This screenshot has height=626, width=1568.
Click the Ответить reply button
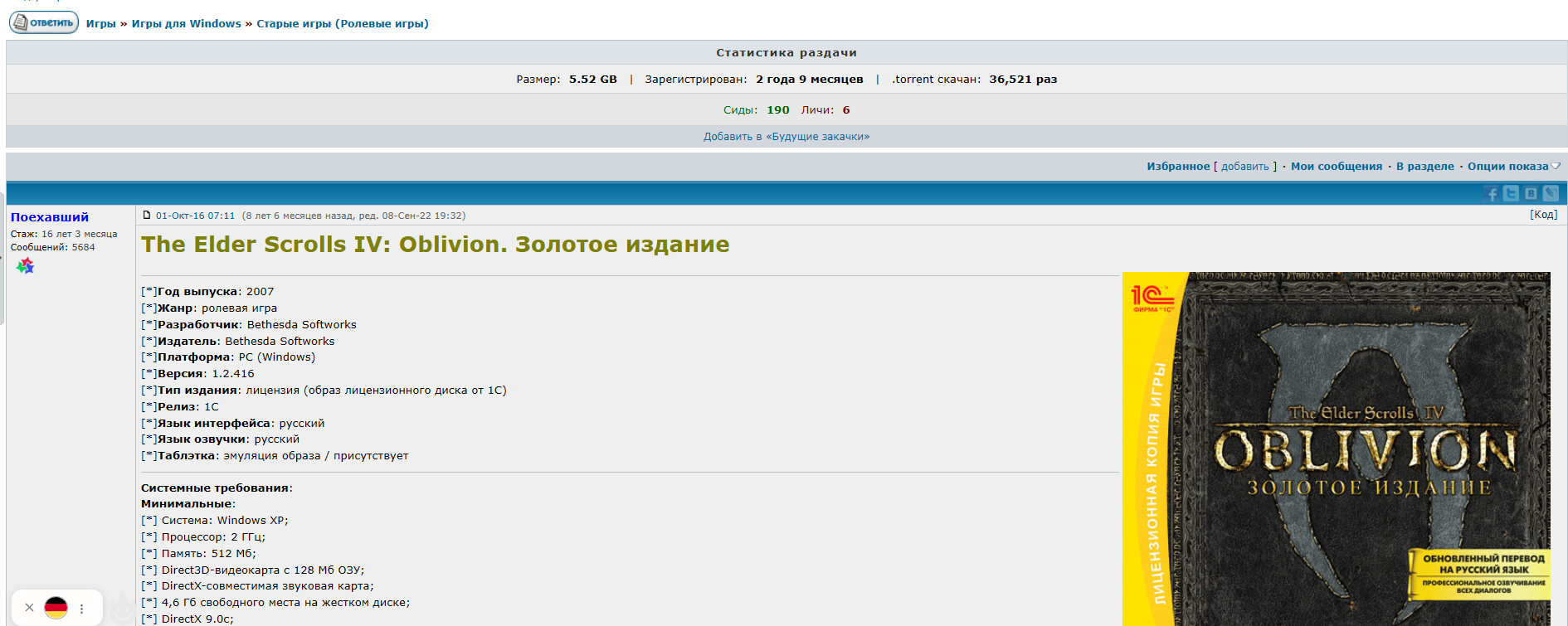click(44, 22)
